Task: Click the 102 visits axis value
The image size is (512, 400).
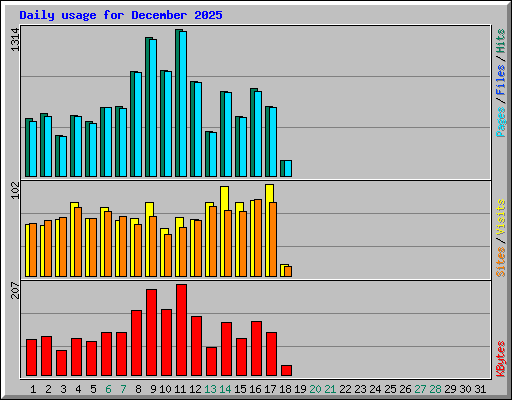Action: pos(15,190)
